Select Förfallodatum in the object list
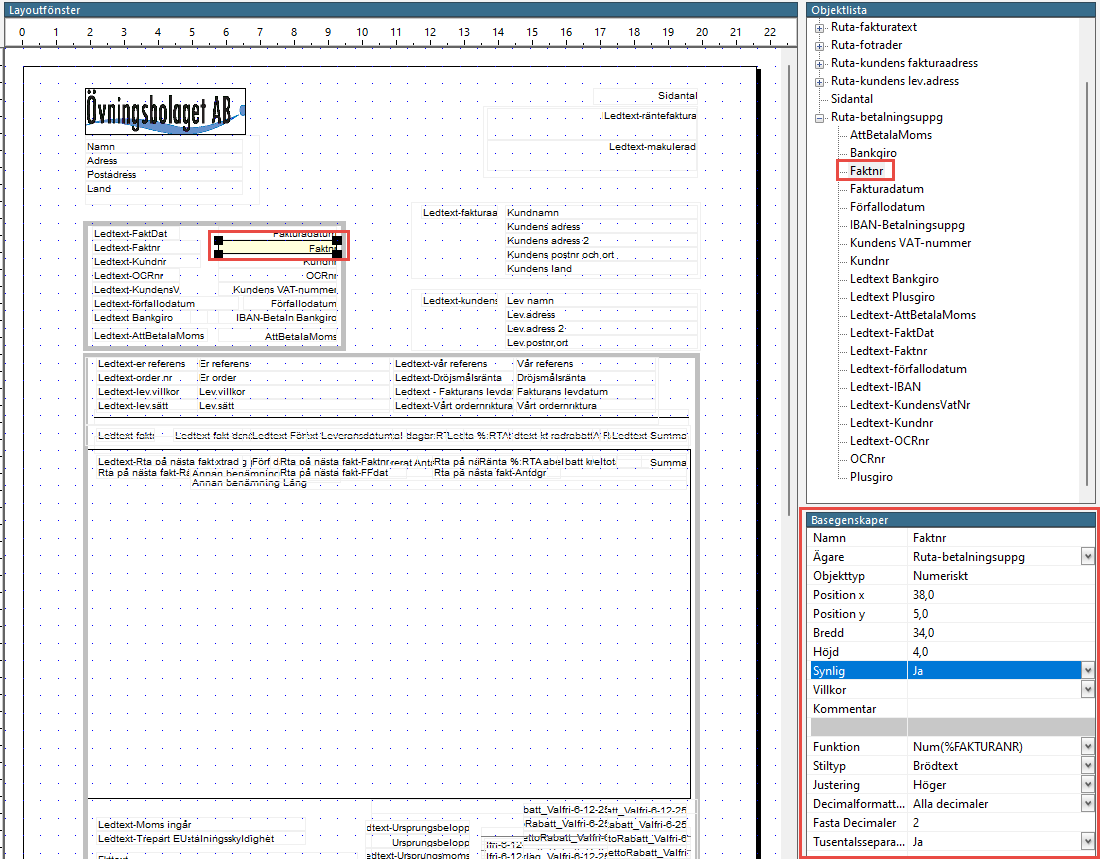Screen dimensions: 1100x859 pyautogui.click(x=887, y=207)
